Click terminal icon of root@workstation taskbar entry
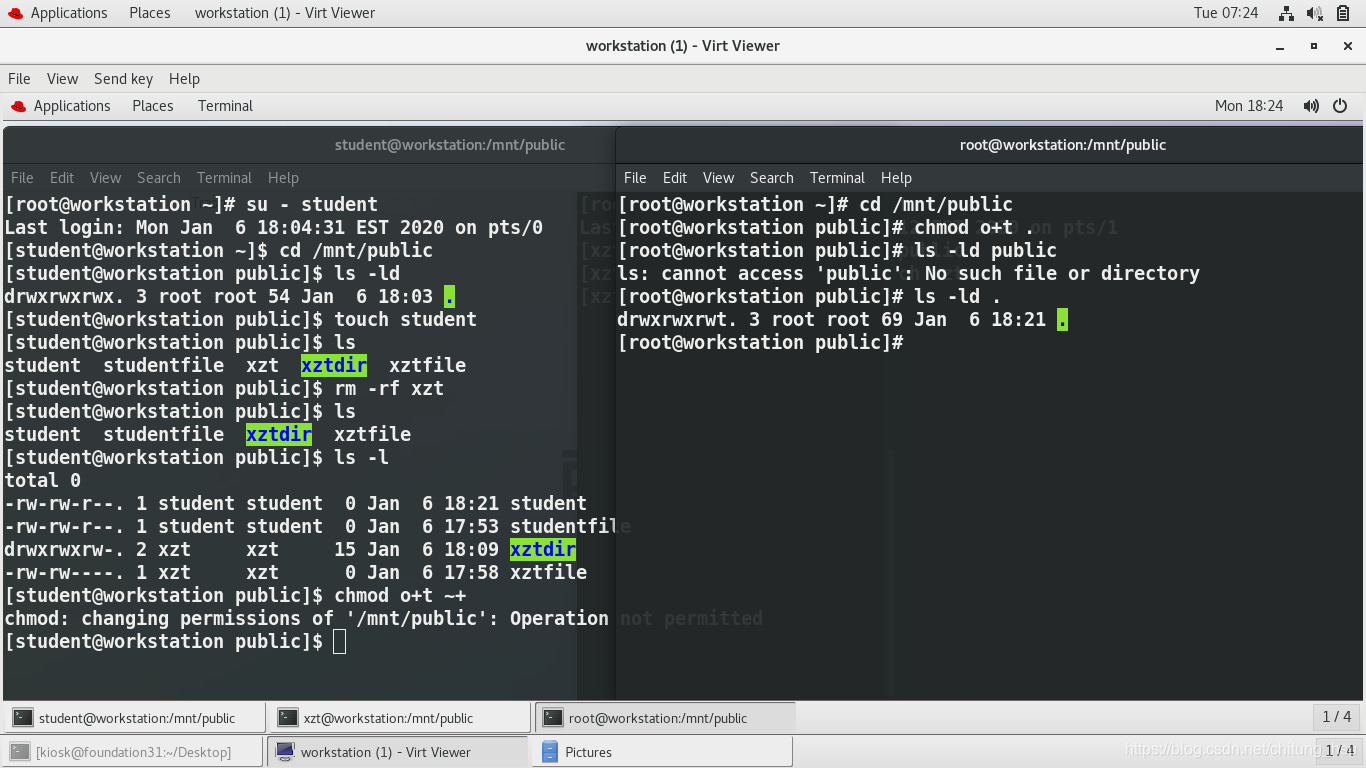Viewport: 1366px width, 768px height. pos(553,718)
